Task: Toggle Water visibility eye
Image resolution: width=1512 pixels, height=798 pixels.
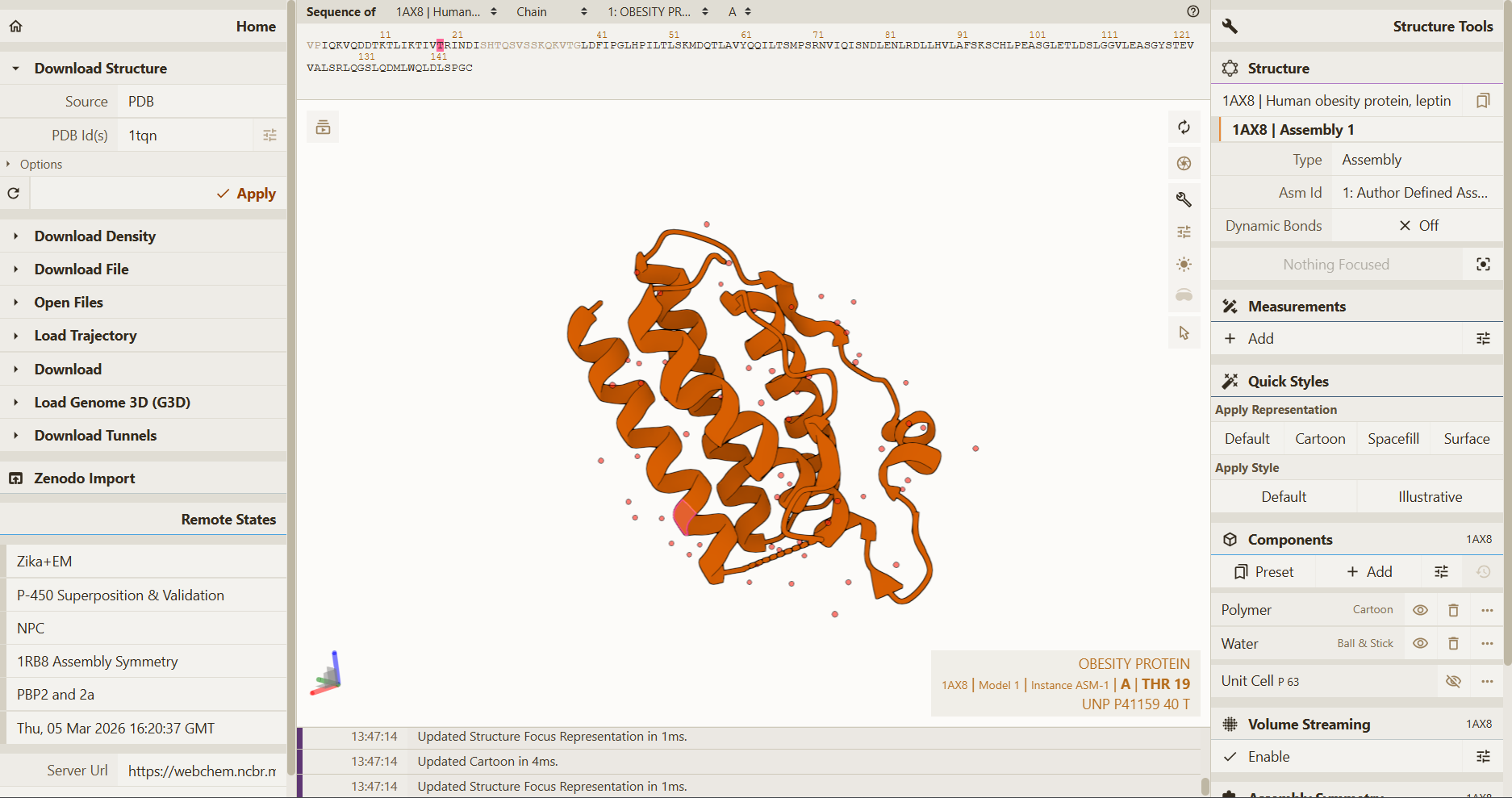Action: (x=1420, y=644)
